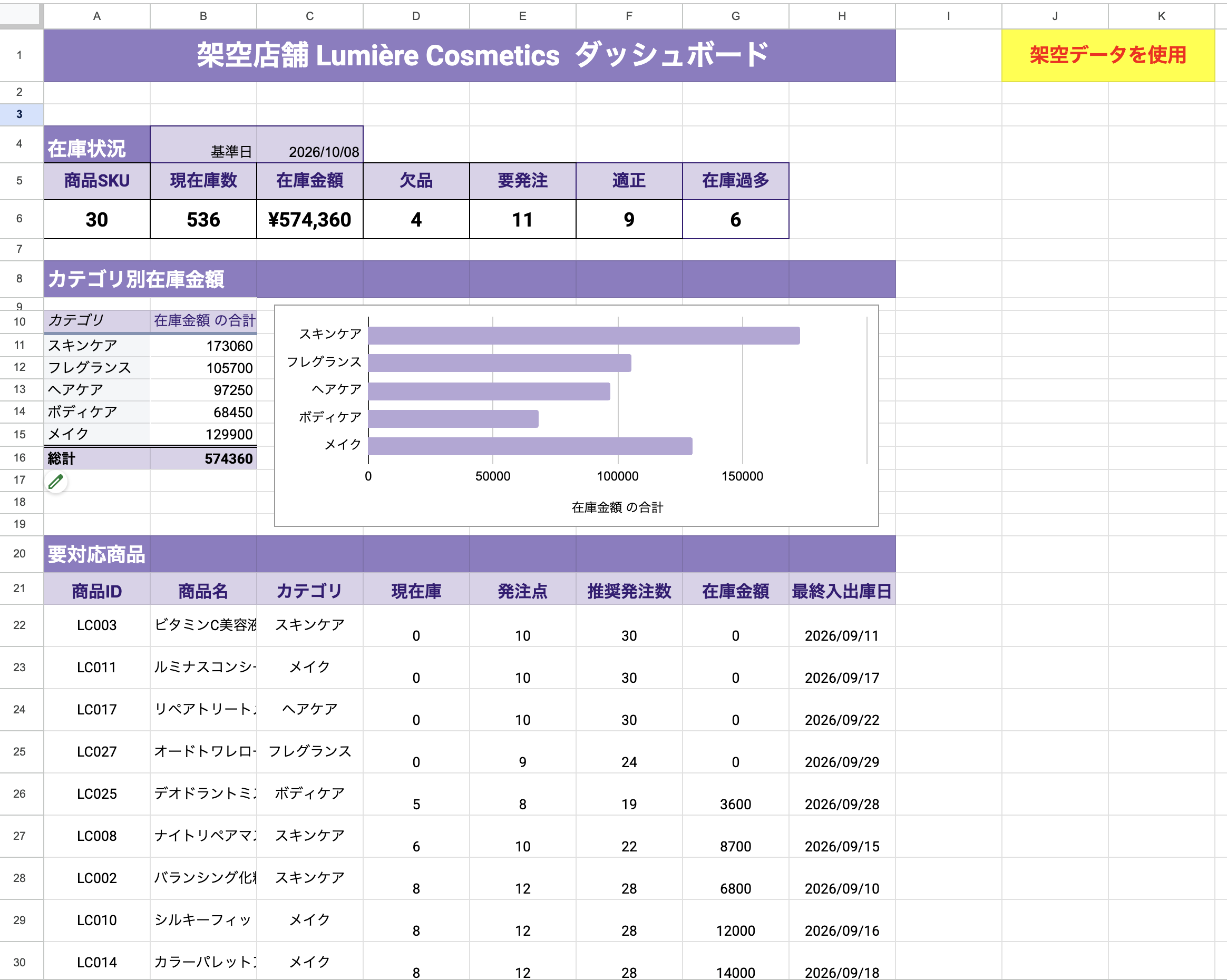Select the ¥574,360 inventory value cell
1227x980 pixels.
point(309,219)
